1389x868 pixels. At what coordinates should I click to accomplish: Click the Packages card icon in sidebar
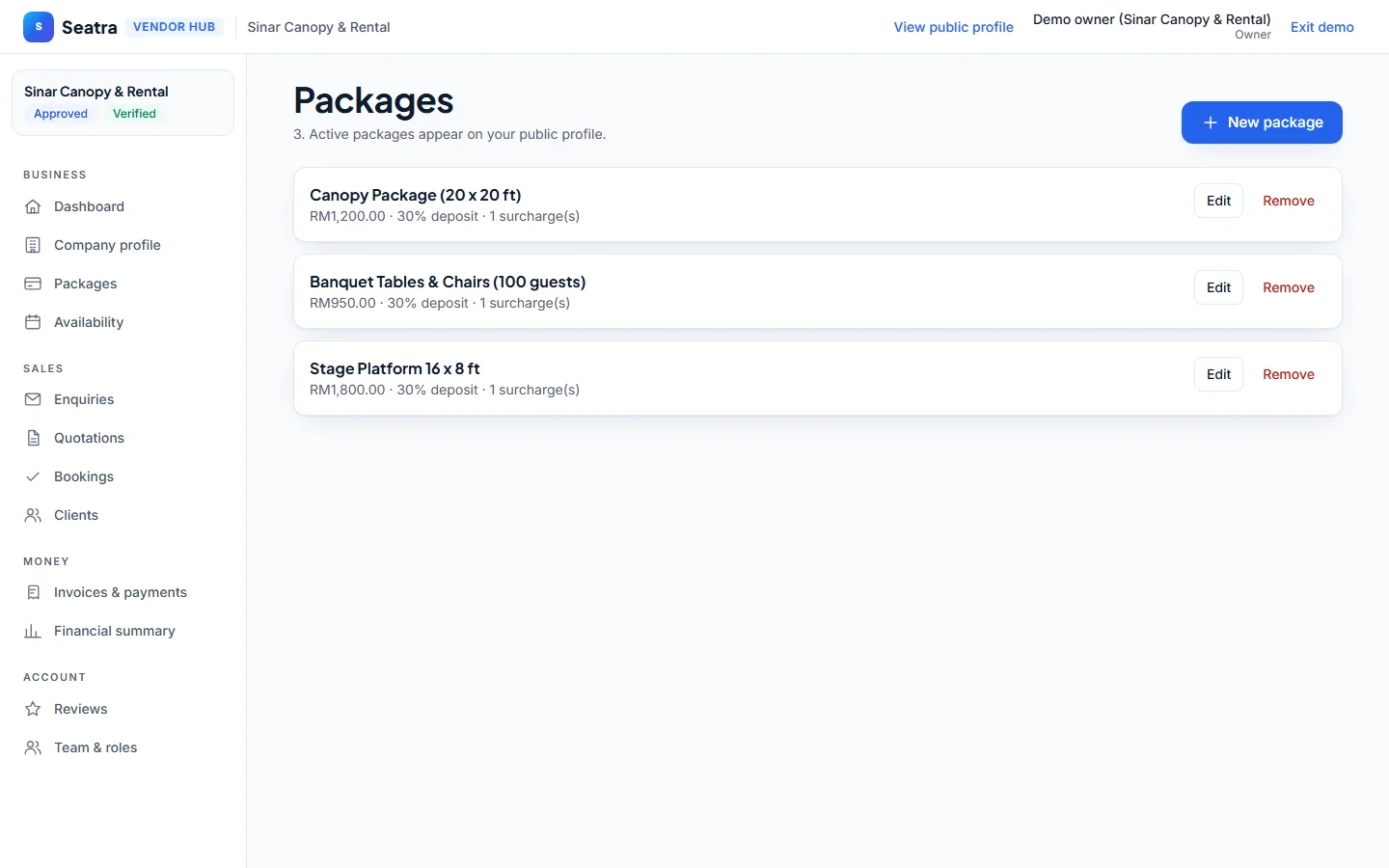(x=33, y=284)
